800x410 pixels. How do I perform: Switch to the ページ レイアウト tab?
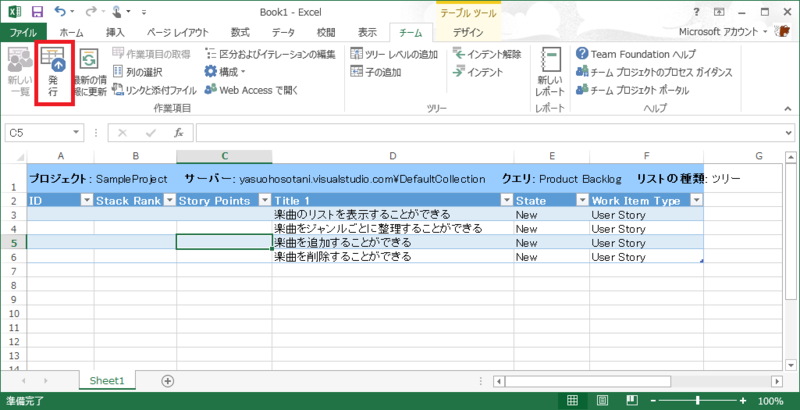(x=178, y=33)
